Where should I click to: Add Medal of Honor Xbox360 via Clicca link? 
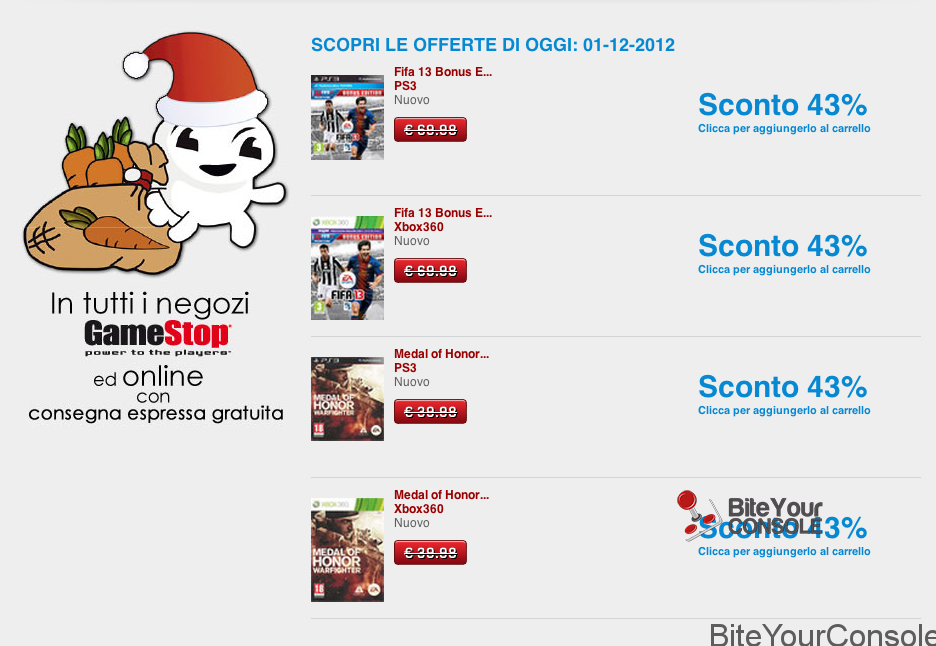pos(784,551)
